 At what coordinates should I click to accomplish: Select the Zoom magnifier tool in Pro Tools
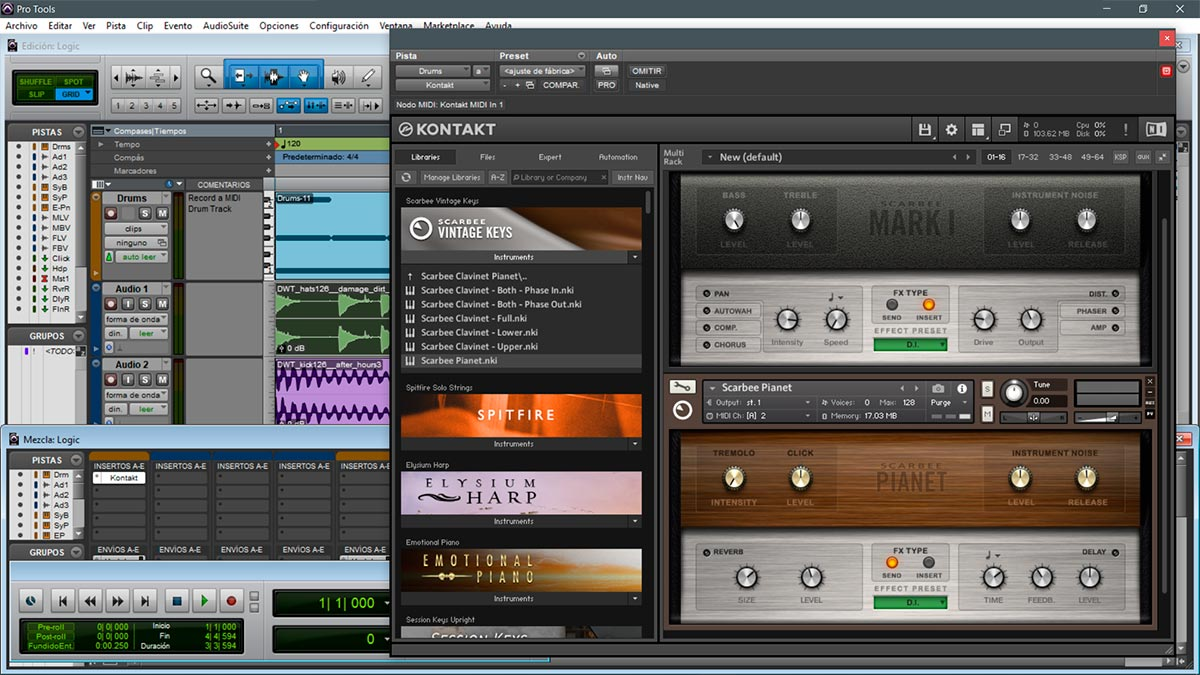(208, 76)
